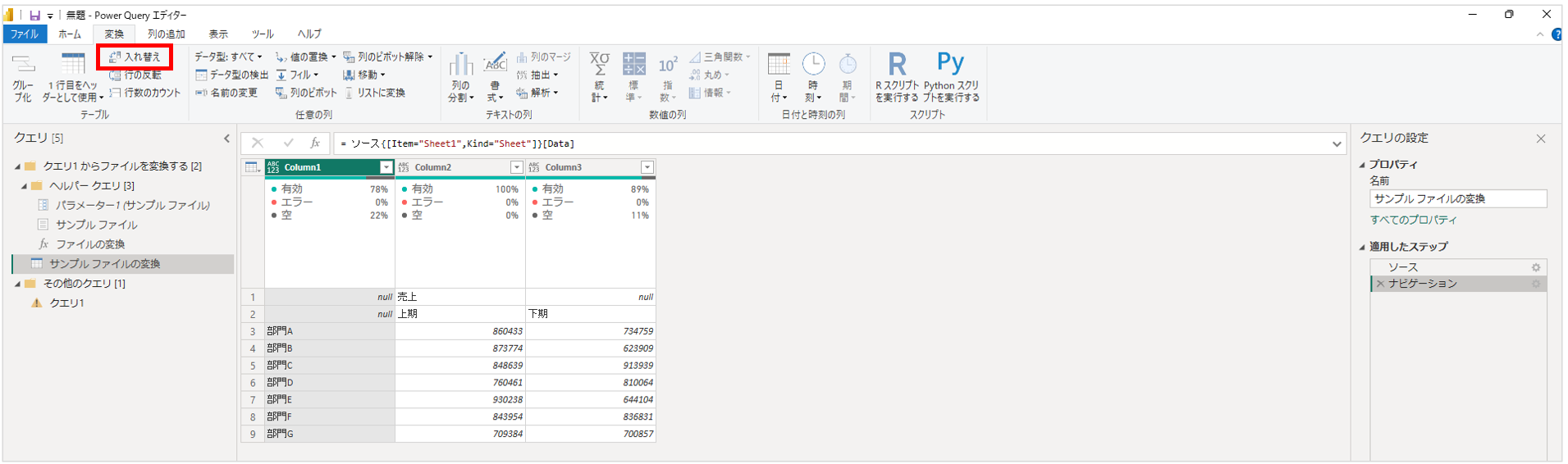Click 列のピボット (Pivot Column)
The height and width of the screenshot is (464, 1568).
pos(306,93)
